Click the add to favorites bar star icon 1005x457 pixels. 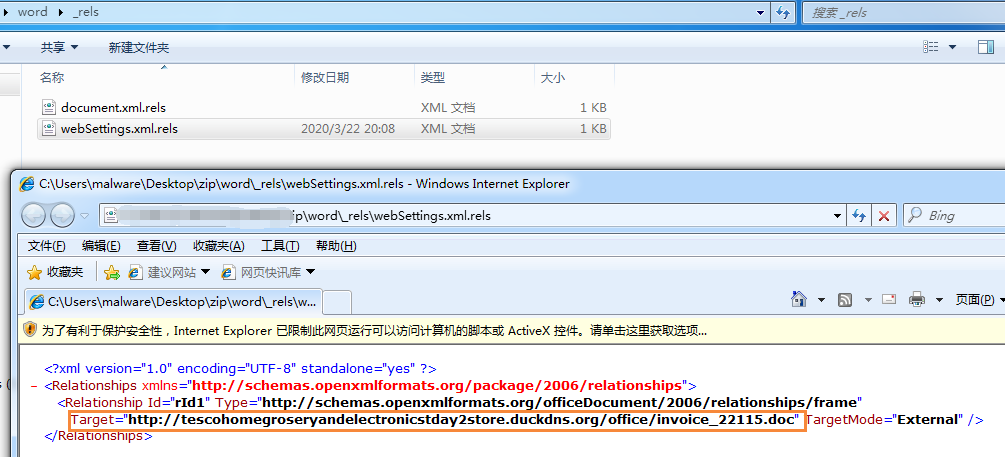click(x=112, y=273)
